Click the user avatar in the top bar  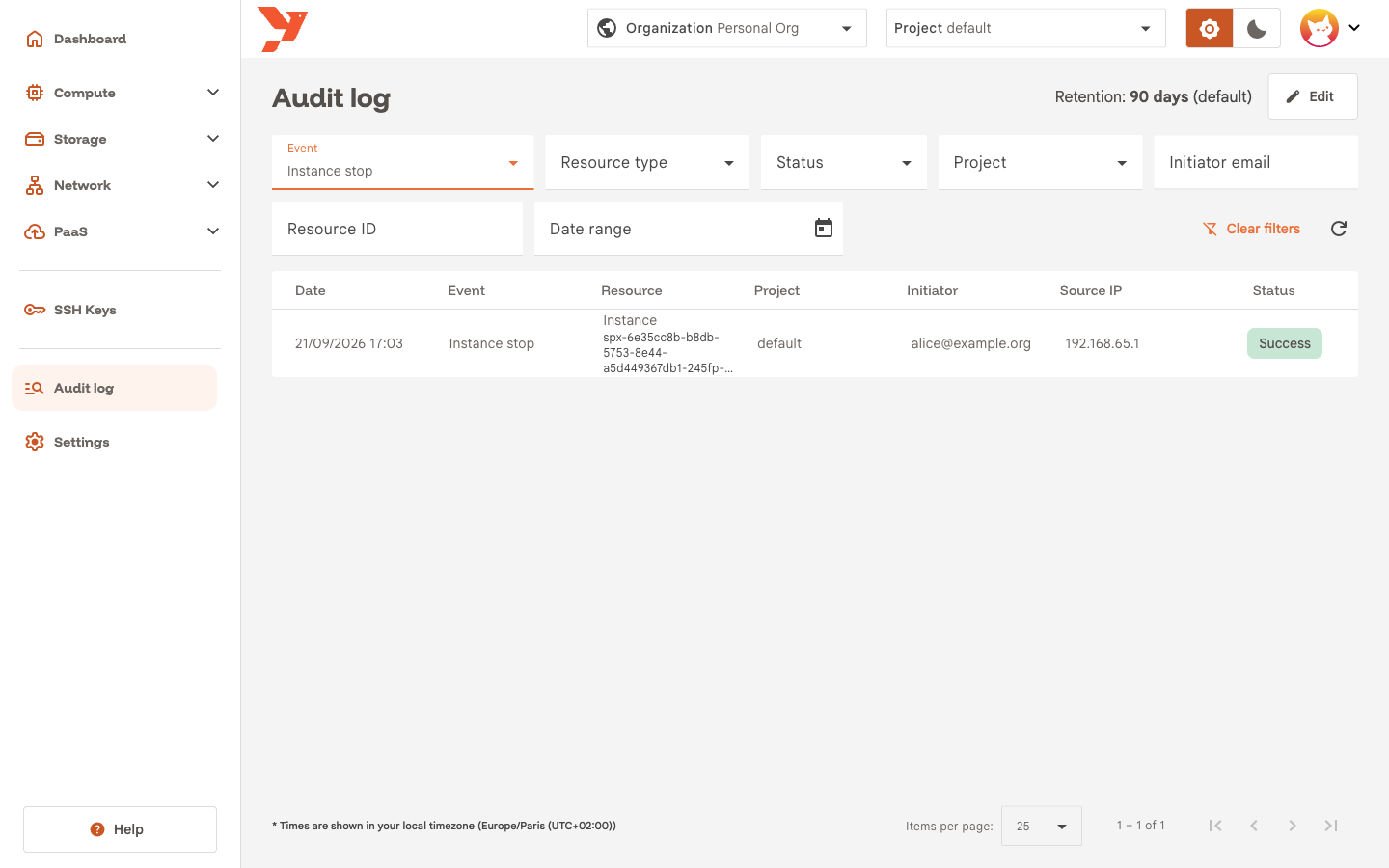(1319, 28)
